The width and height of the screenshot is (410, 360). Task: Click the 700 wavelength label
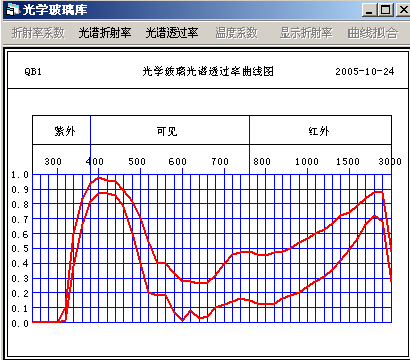220,162
